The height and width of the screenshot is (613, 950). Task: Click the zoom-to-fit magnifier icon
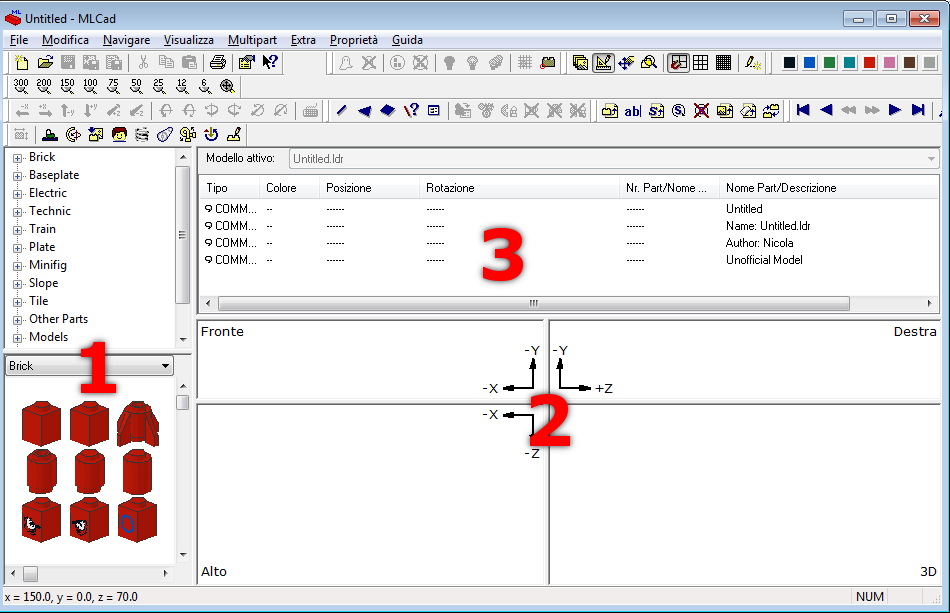pyautogui.click(x=227, y=86)
